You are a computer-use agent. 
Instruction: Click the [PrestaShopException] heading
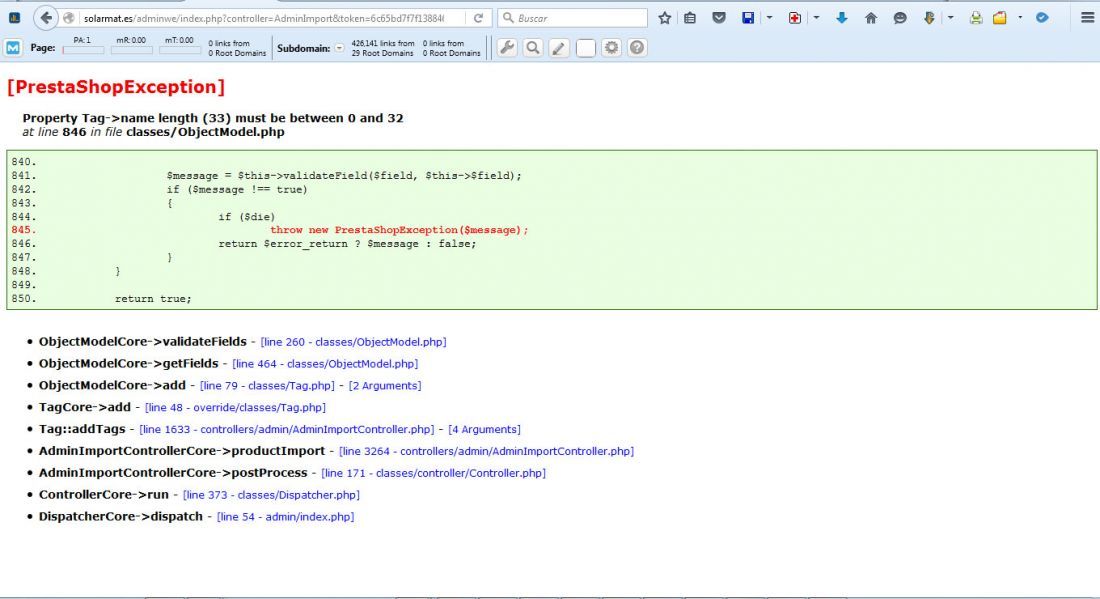coord(116,86)
